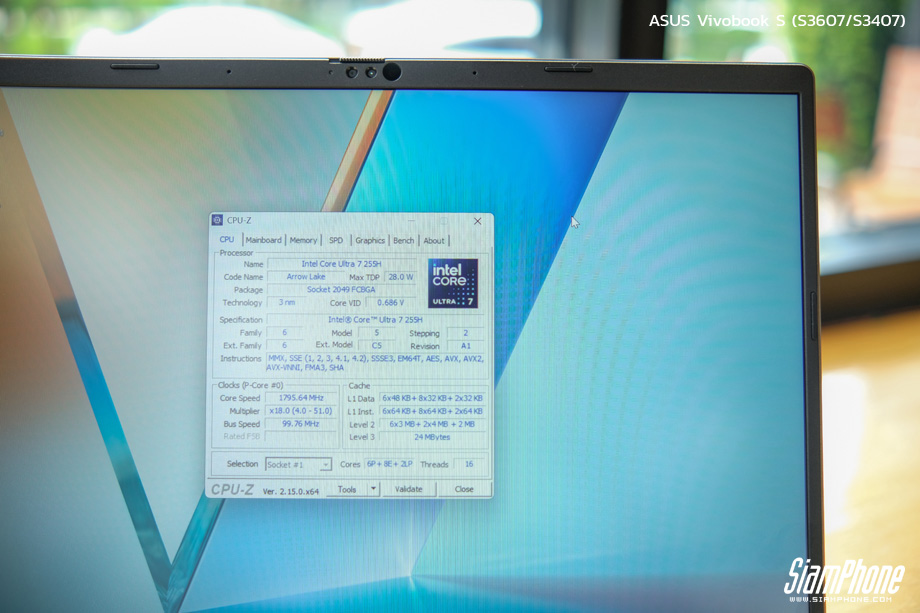The width and height of the screenshot is (920, 613).
Task: Open the About tab
Action: (434, 241)
